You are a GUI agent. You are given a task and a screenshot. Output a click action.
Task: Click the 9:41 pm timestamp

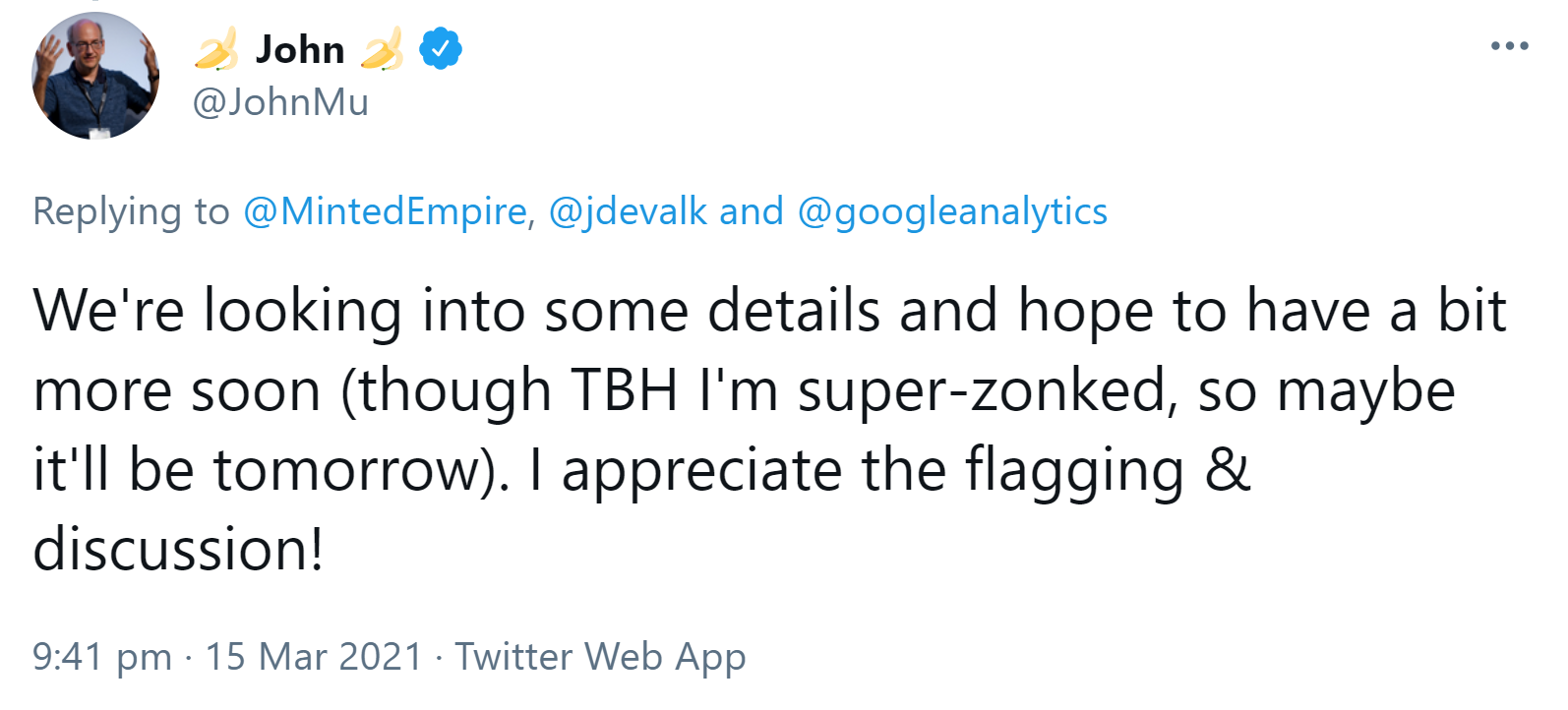102,657
